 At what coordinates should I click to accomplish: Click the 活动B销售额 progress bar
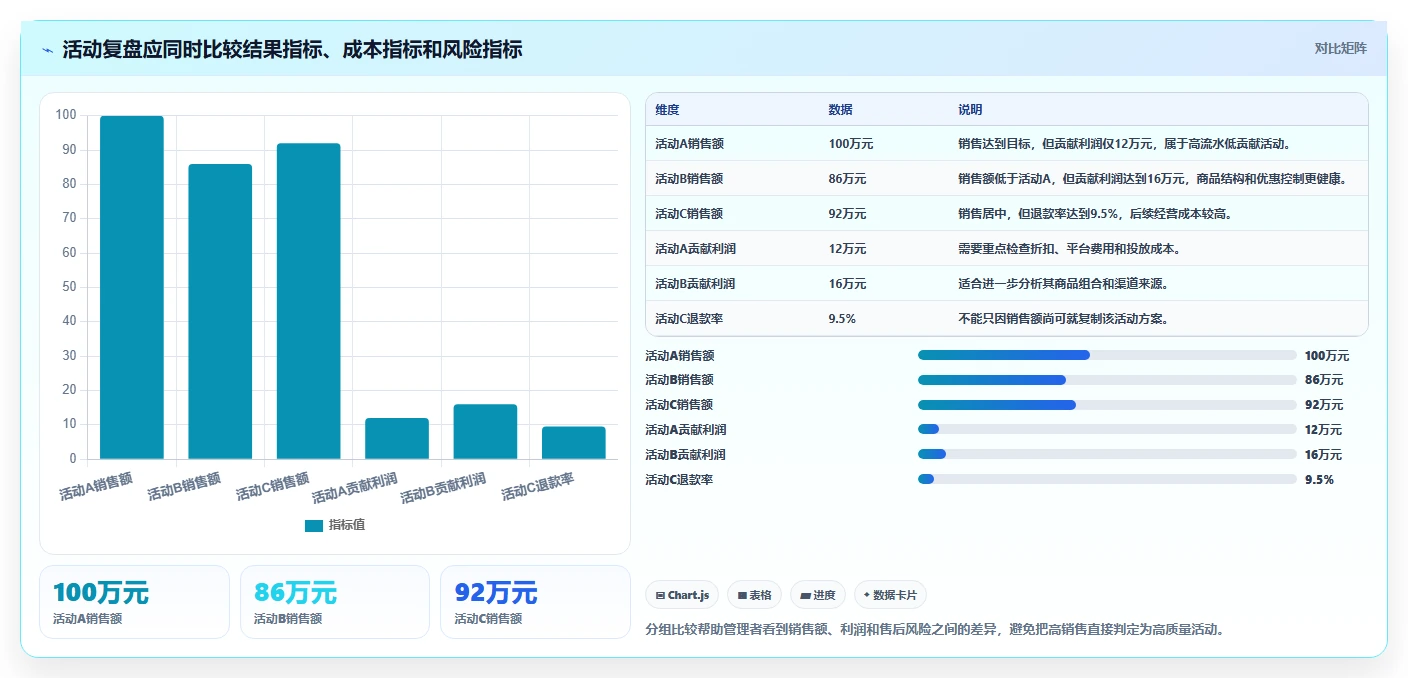1107,380
